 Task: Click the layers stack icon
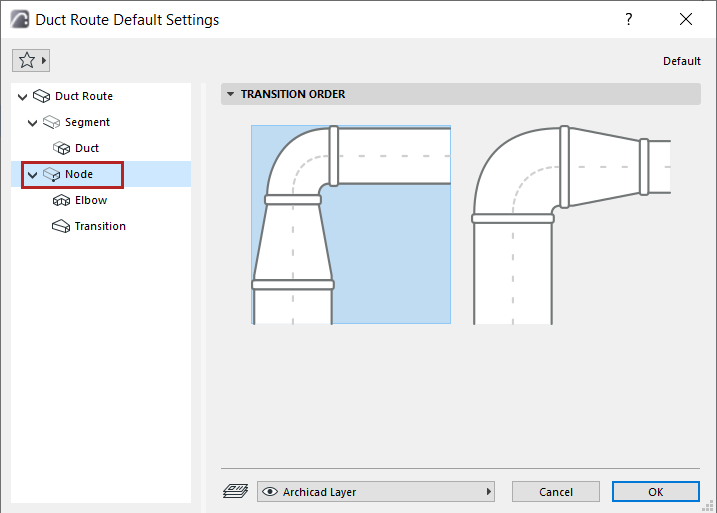235,492
